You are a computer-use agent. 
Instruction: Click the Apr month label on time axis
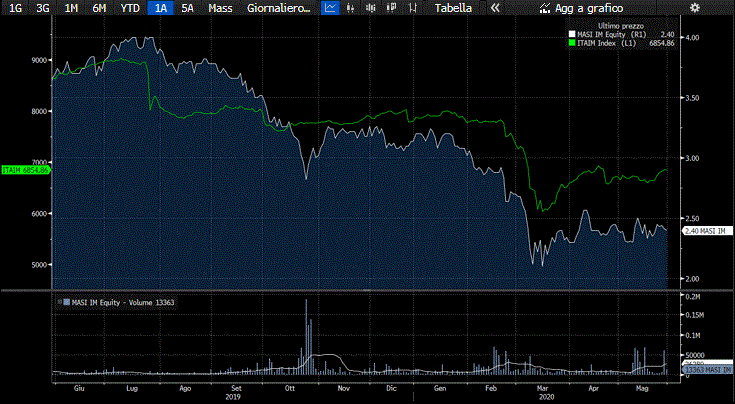pos(593,389)
